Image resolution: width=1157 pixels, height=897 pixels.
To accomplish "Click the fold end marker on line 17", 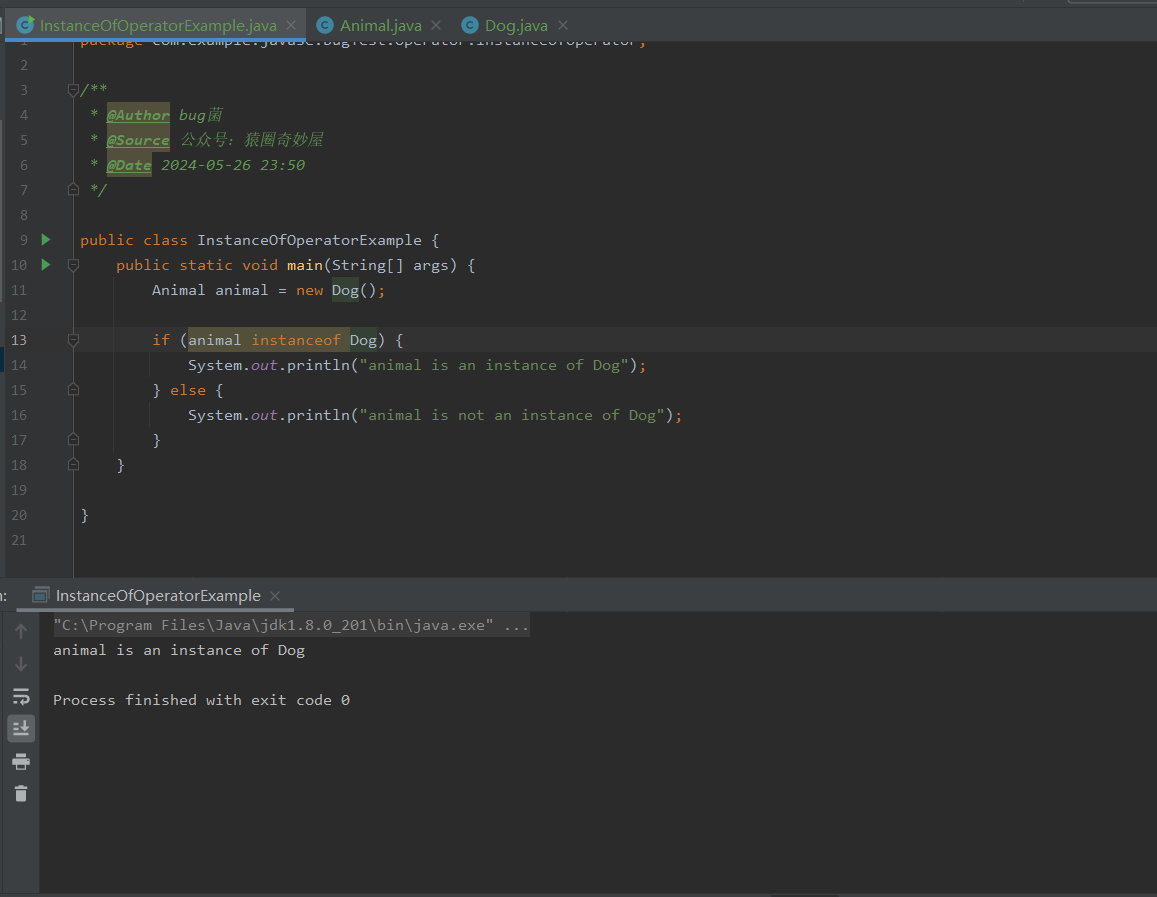I will point(73,440).
